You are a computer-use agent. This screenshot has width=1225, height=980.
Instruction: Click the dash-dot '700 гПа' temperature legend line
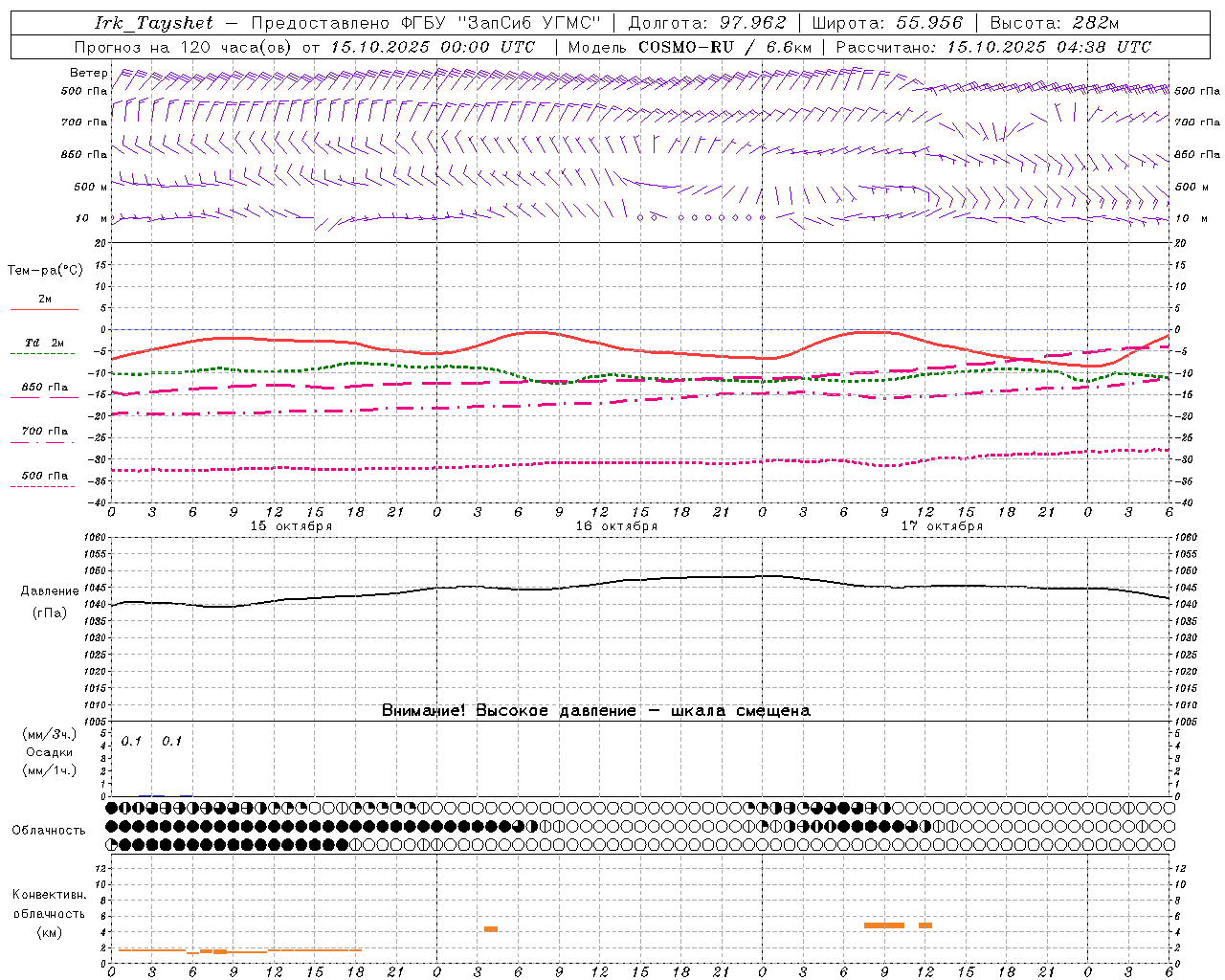pos(42,442)
